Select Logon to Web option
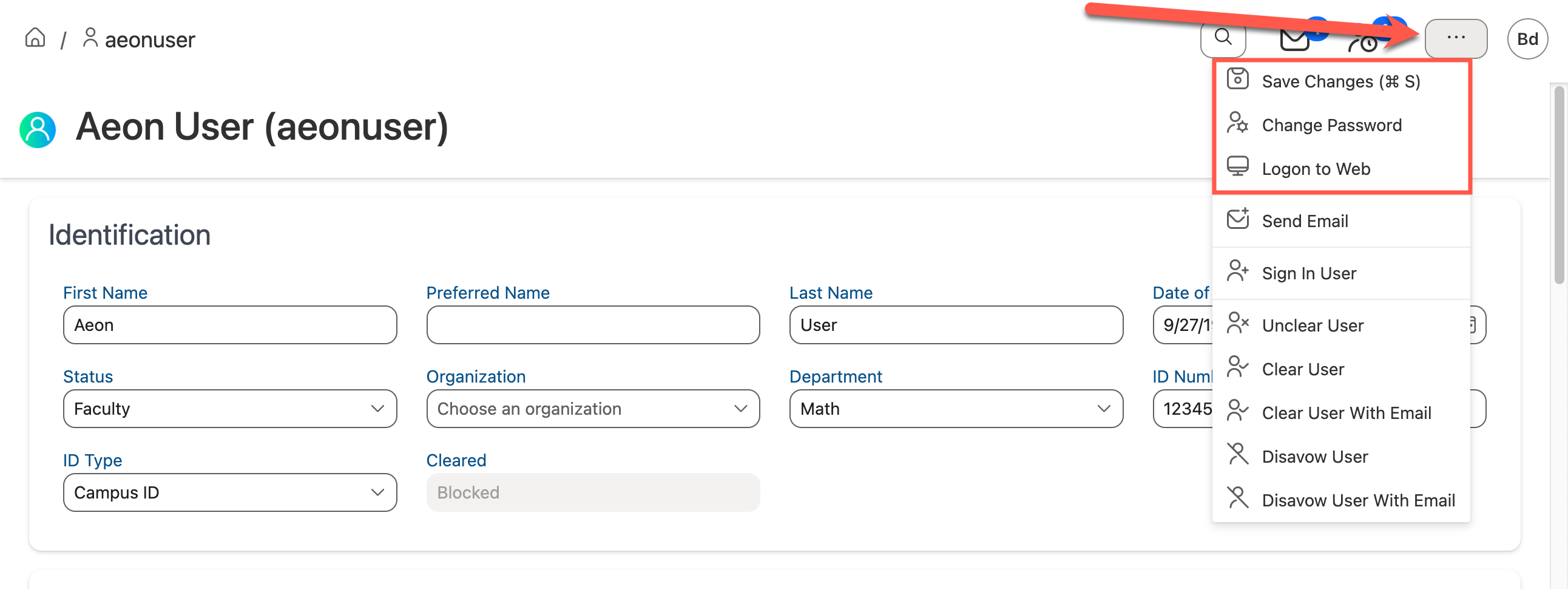 coord(1316,169)
